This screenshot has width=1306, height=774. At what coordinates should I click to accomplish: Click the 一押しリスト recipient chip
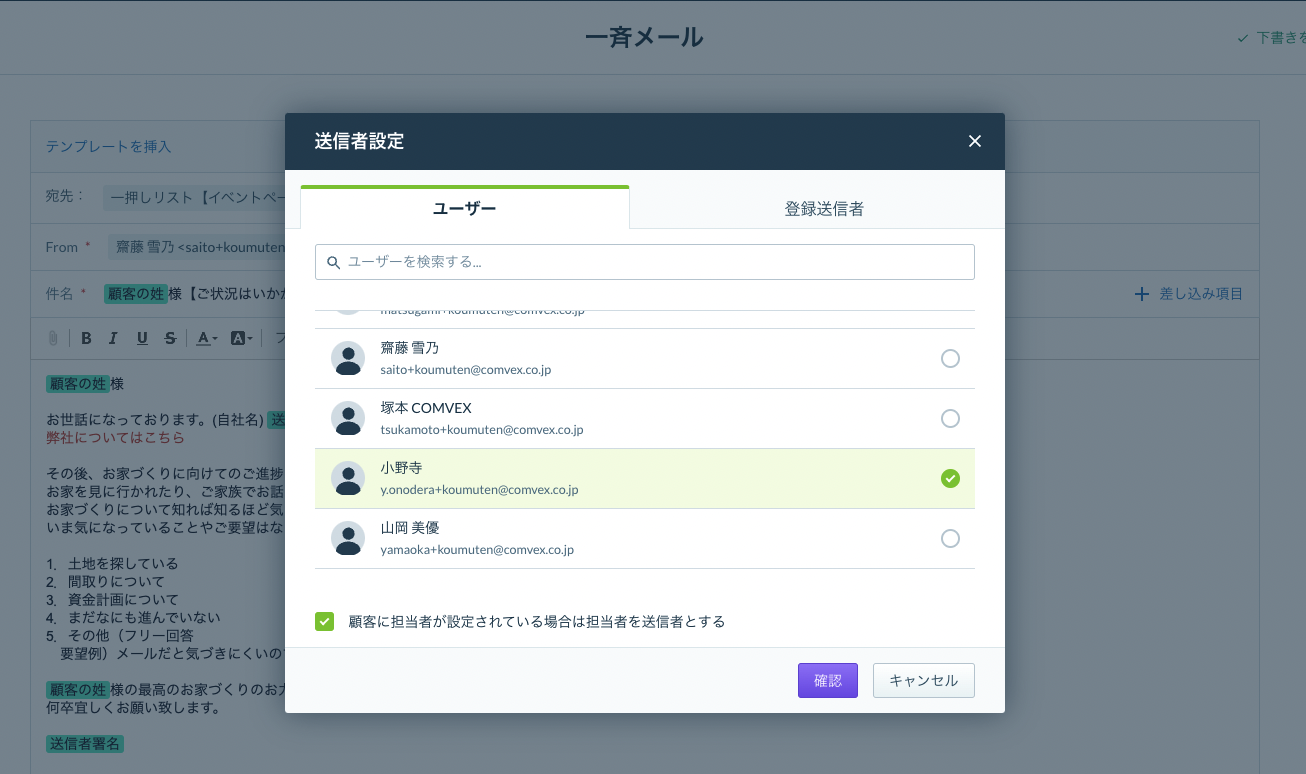(194, 197)
